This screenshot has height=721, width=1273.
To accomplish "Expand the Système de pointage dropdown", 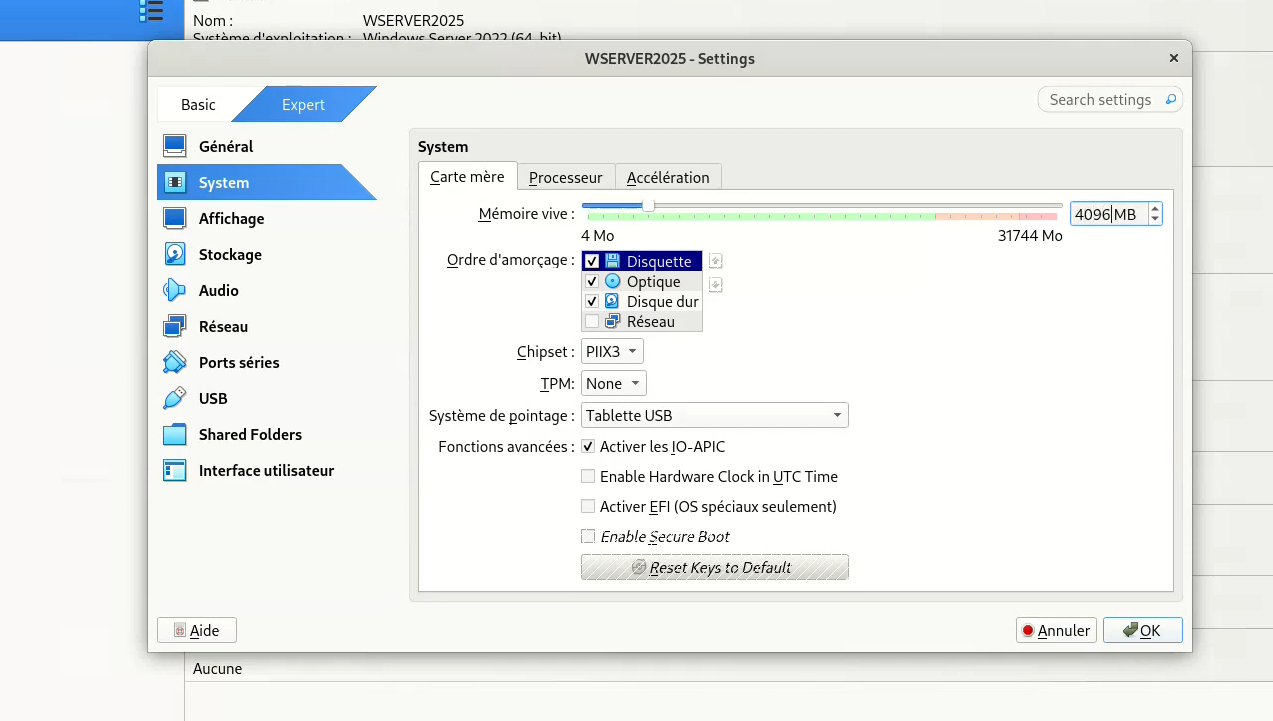I will [714, 415].
